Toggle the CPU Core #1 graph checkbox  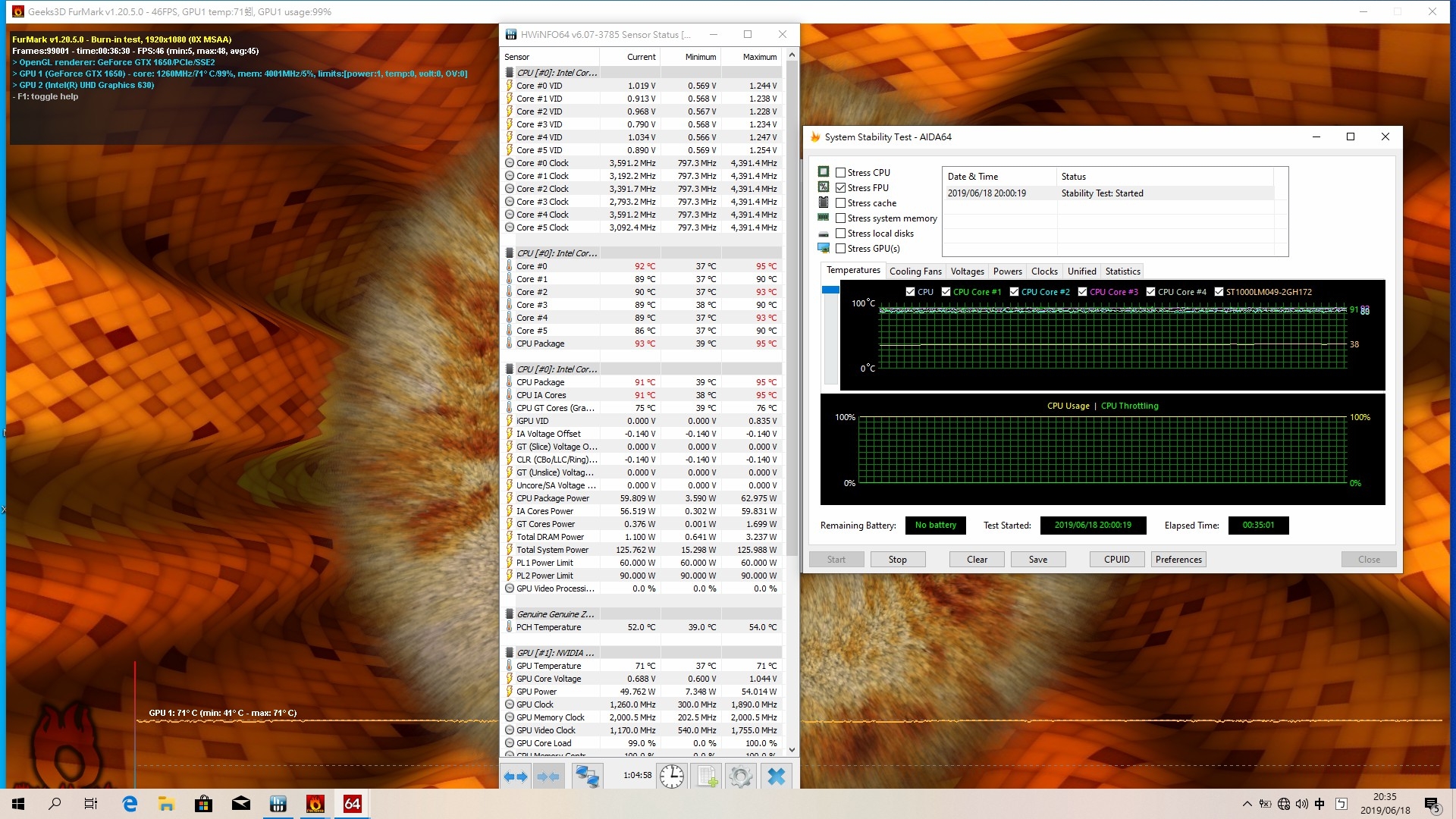tap(946, 291)
